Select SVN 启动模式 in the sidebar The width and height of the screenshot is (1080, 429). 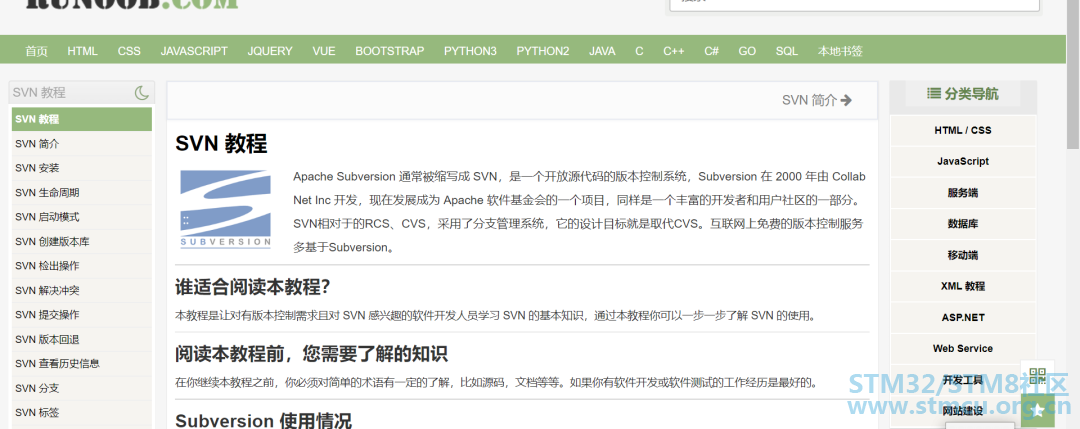click(82, 217)
